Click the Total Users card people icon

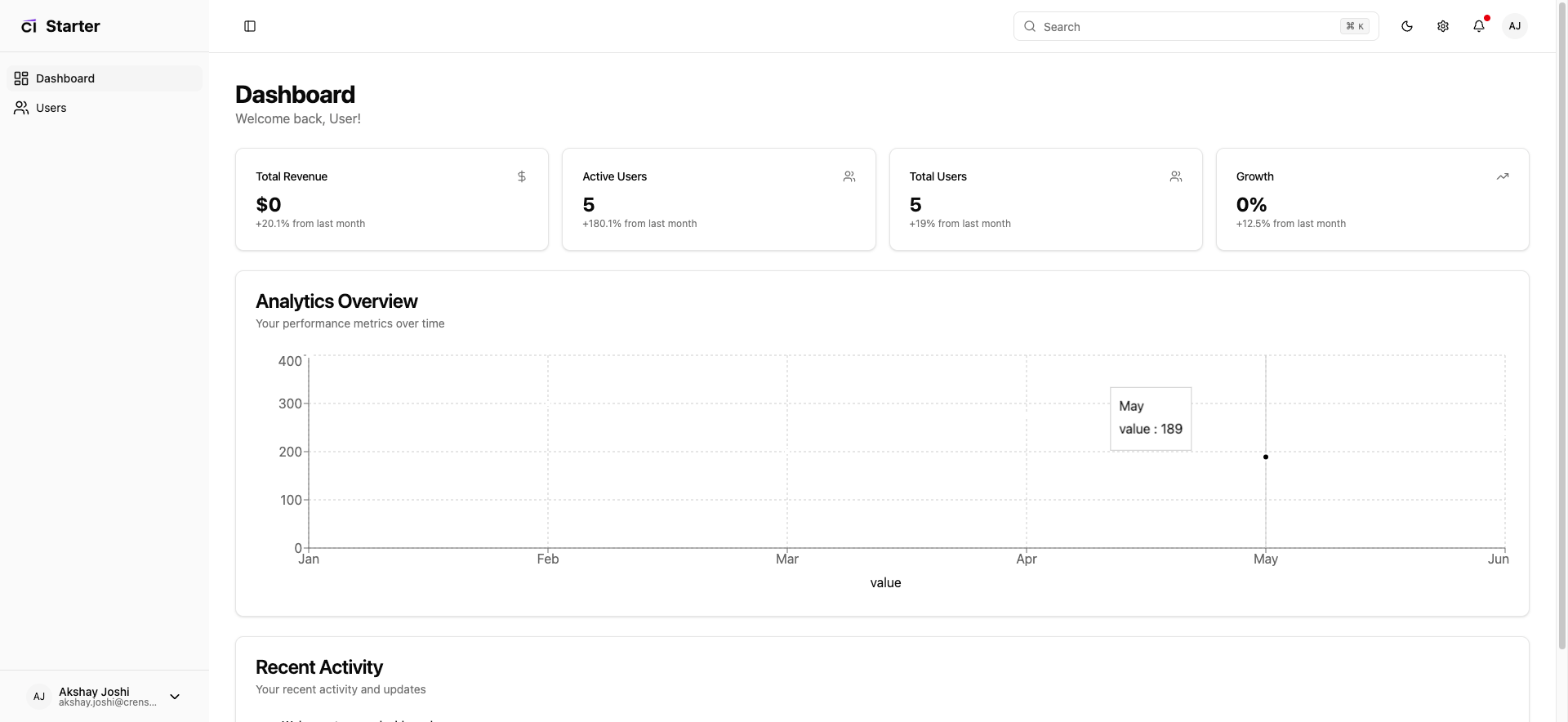pyautogui.click(x=1176, y=176)
